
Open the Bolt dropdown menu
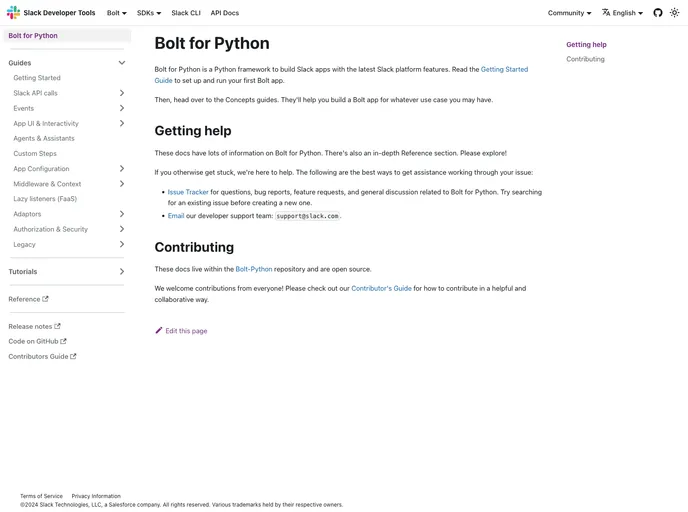pos(117,13)
